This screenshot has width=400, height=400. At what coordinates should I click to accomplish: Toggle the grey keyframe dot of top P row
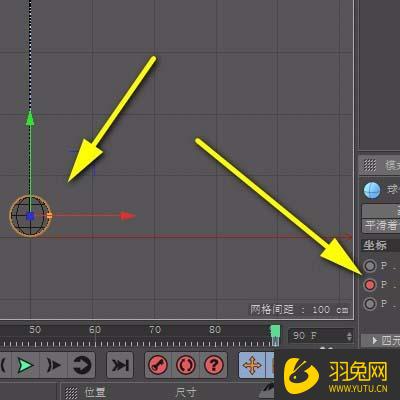(370, 266)
